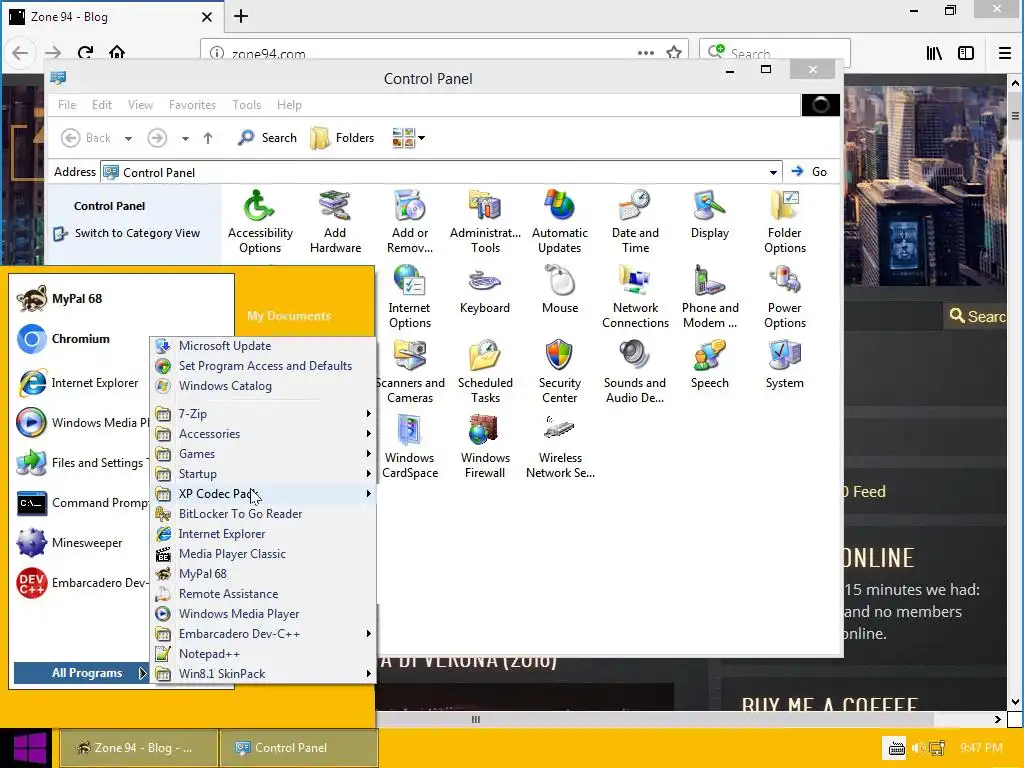Expand the 7-Zip program folder

[x=264, y=413]
